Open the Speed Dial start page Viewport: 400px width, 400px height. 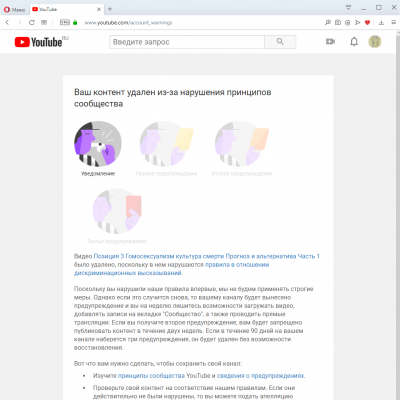pyautogui.click(x=44, y=23)
